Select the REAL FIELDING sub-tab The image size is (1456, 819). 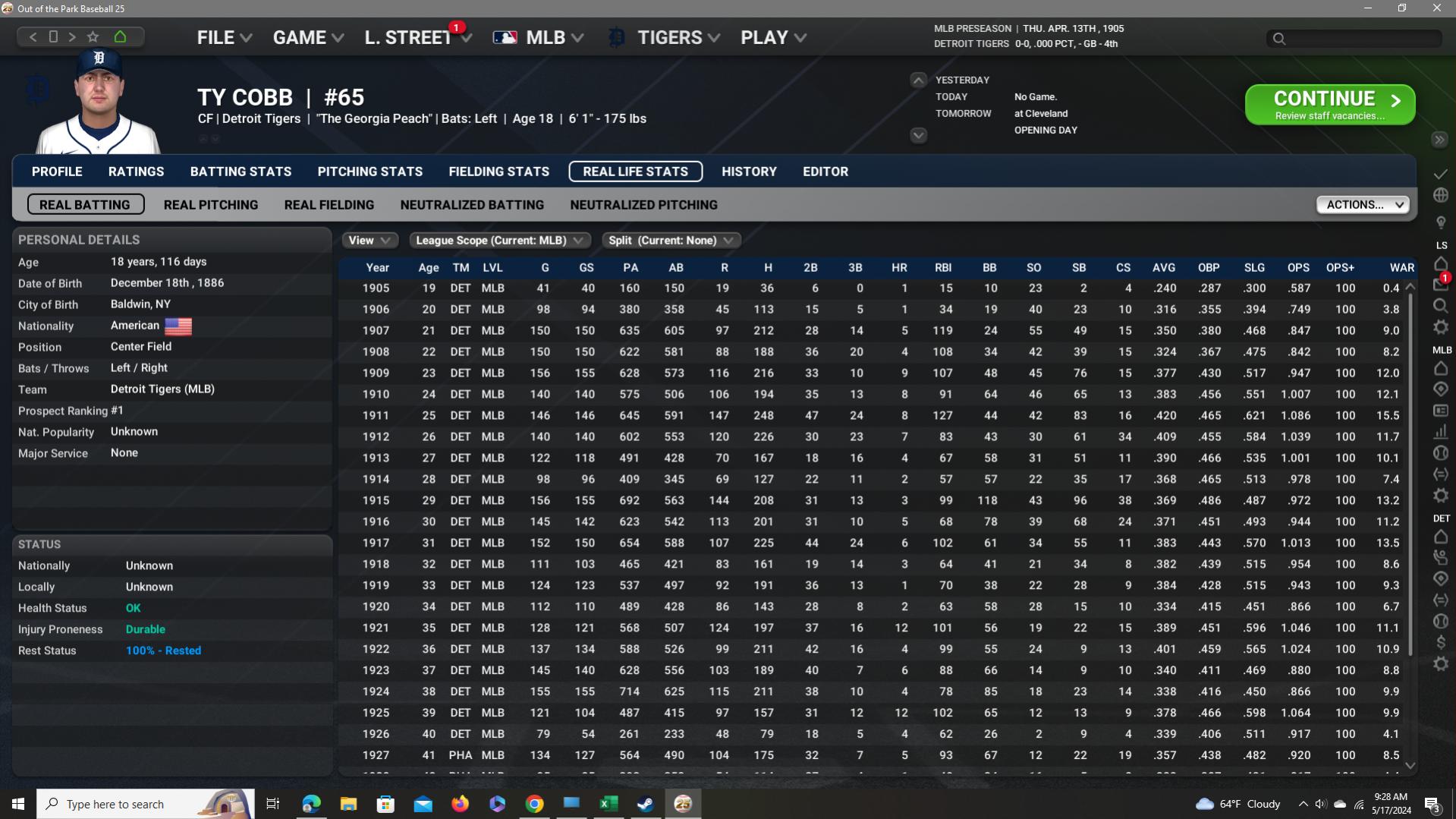tap(329, 205)
